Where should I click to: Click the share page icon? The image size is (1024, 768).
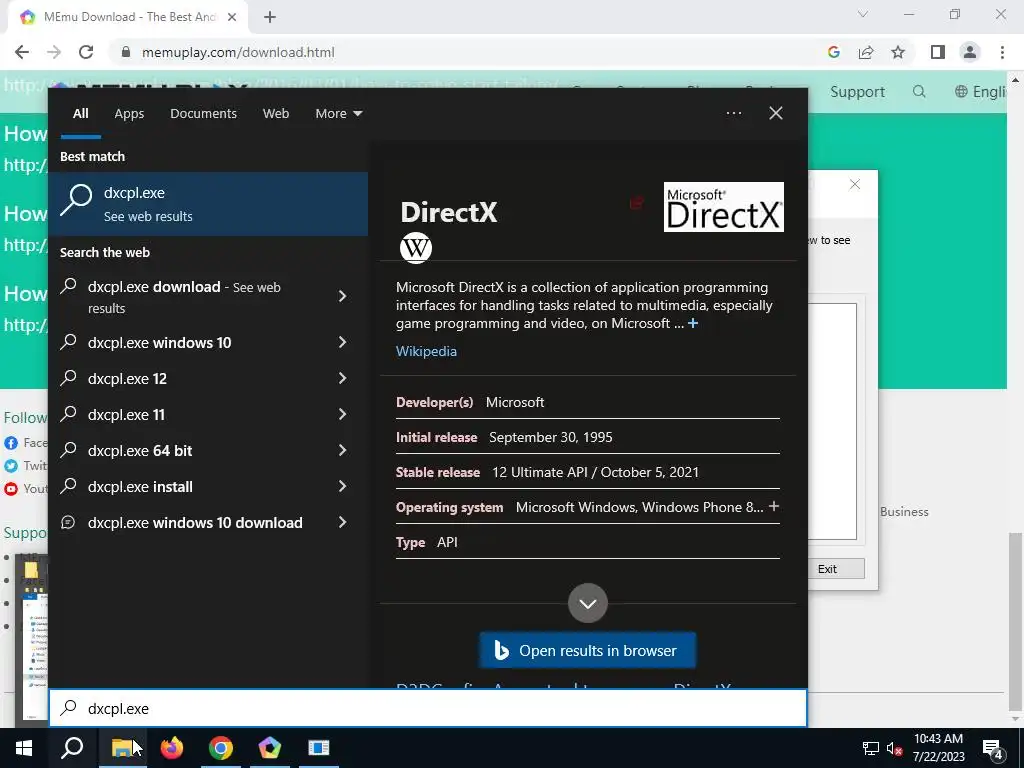[x=866, y=52]
